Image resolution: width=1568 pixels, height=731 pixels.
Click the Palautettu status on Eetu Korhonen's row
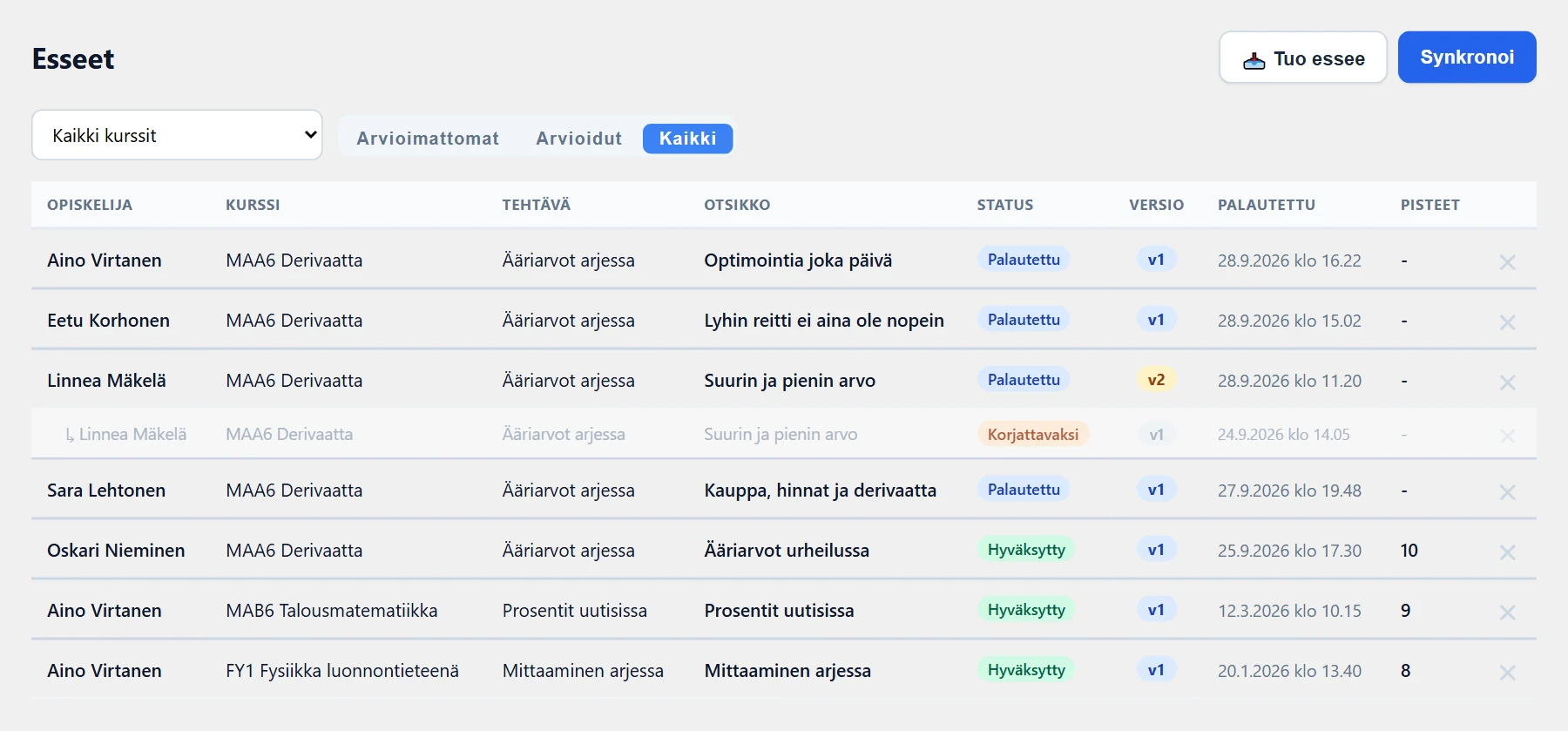coord(1024,320)
